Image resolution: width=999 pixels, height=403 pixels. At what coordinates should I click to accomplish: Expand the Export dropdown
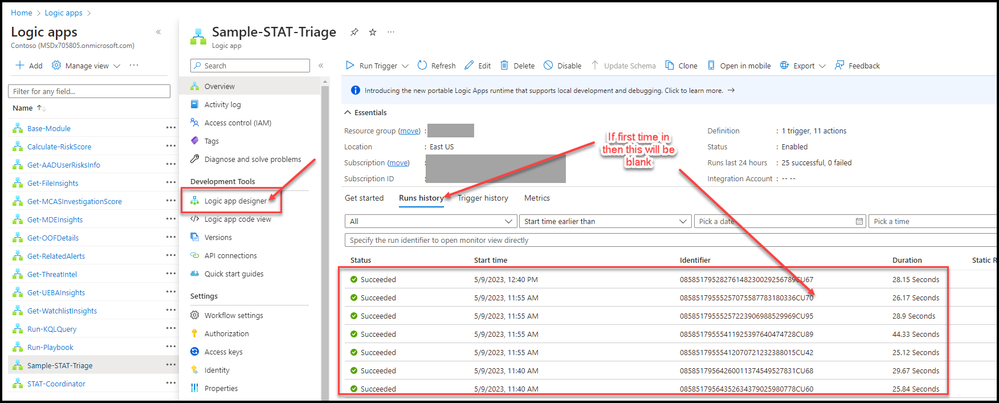click(x=823, y=66)
